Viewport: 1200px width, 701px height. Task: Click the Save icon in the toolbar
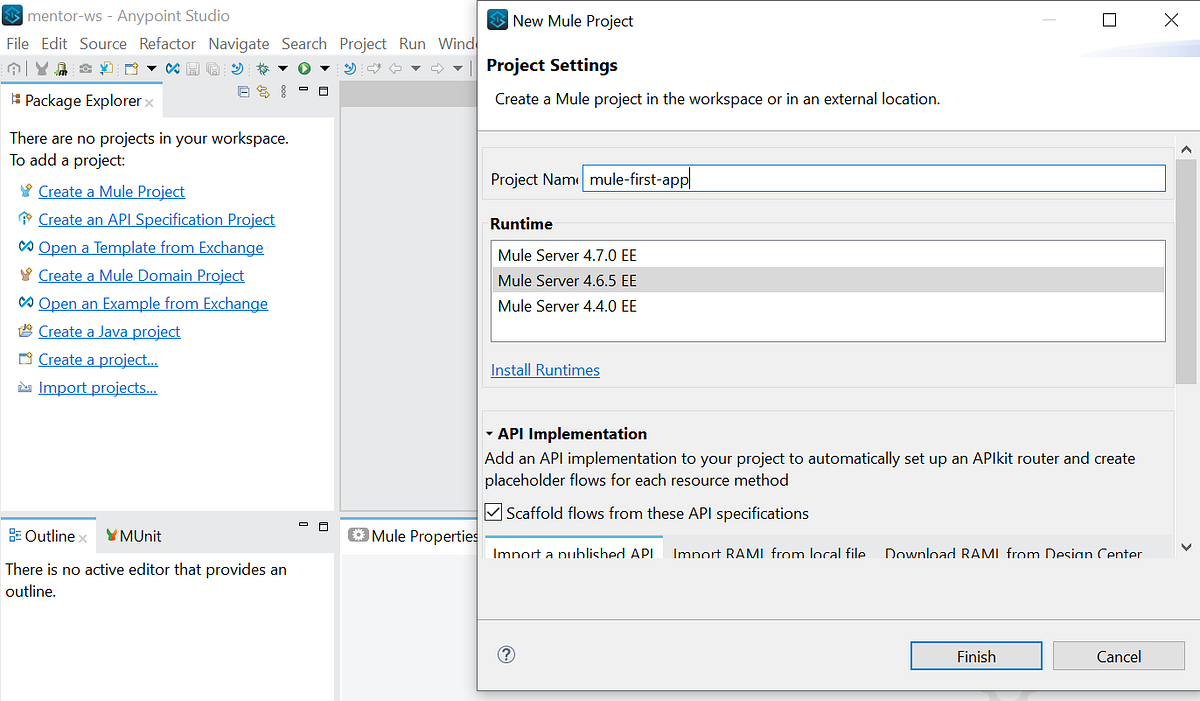point(194,68)
